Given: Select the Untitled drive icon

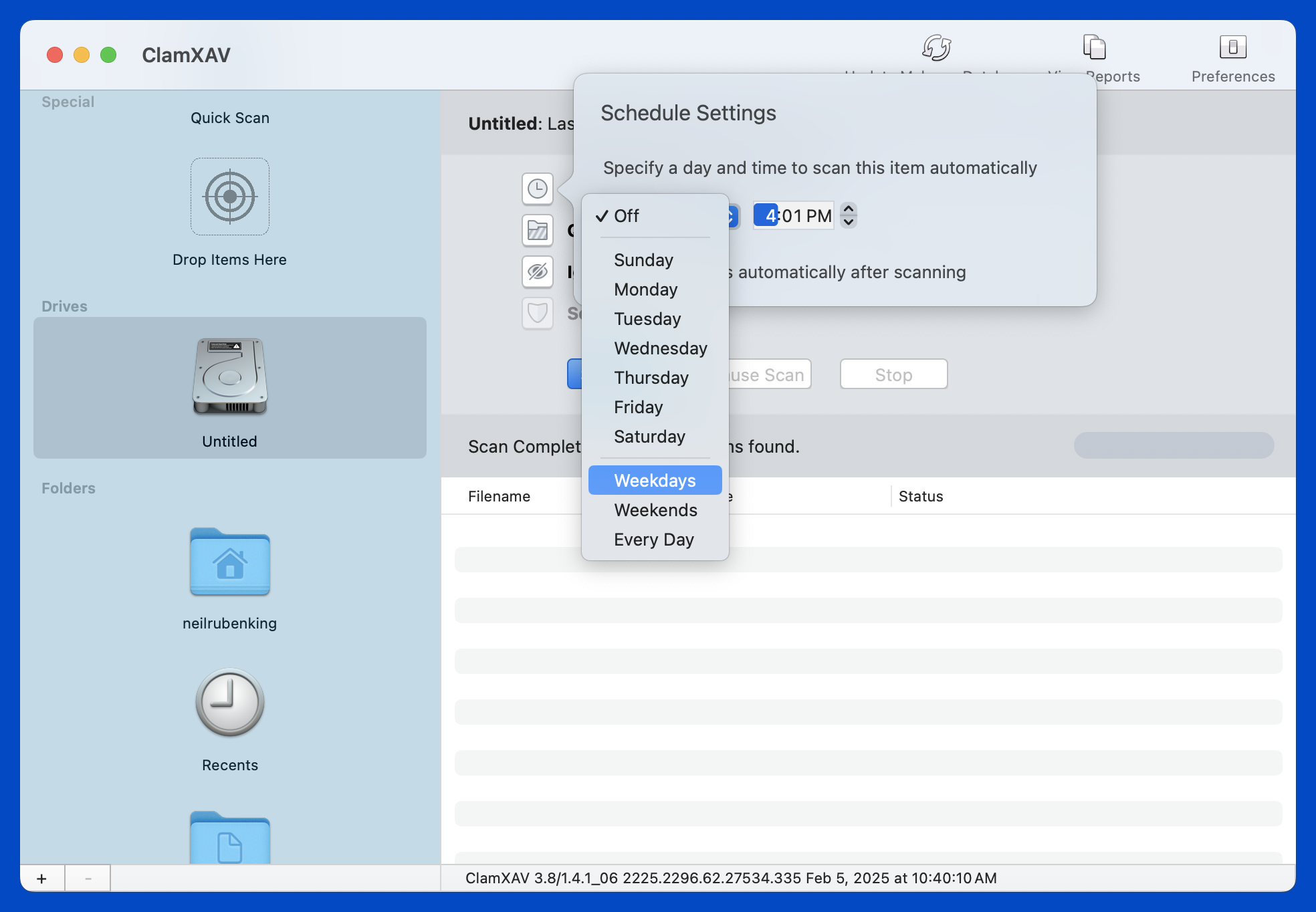Looking at the screenshot, I should (230, 376).
